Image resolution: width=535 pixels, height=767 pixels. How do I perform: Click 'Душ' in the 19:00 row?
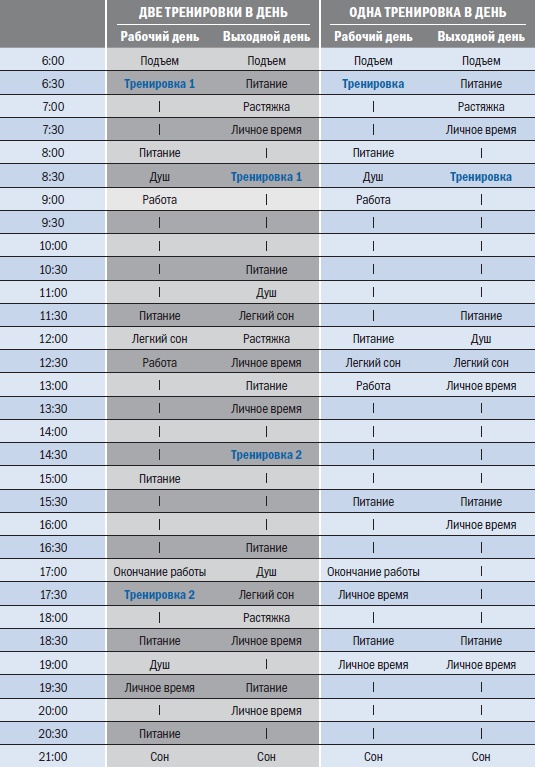pyautogui.click(x=159, y=665)
